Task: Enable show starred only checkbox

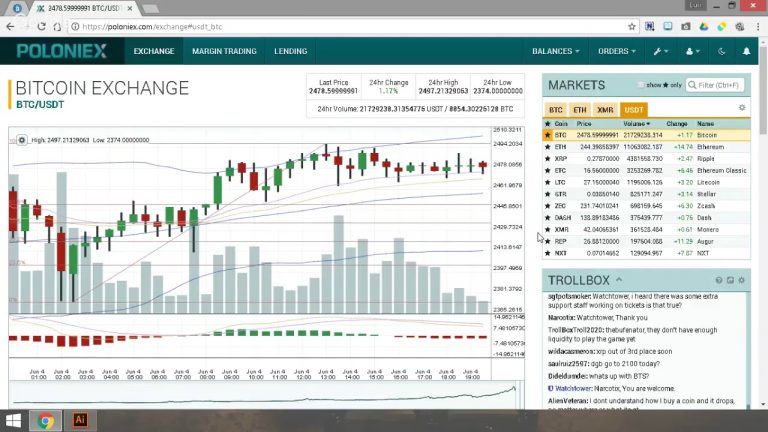Action: coord(641,85)
